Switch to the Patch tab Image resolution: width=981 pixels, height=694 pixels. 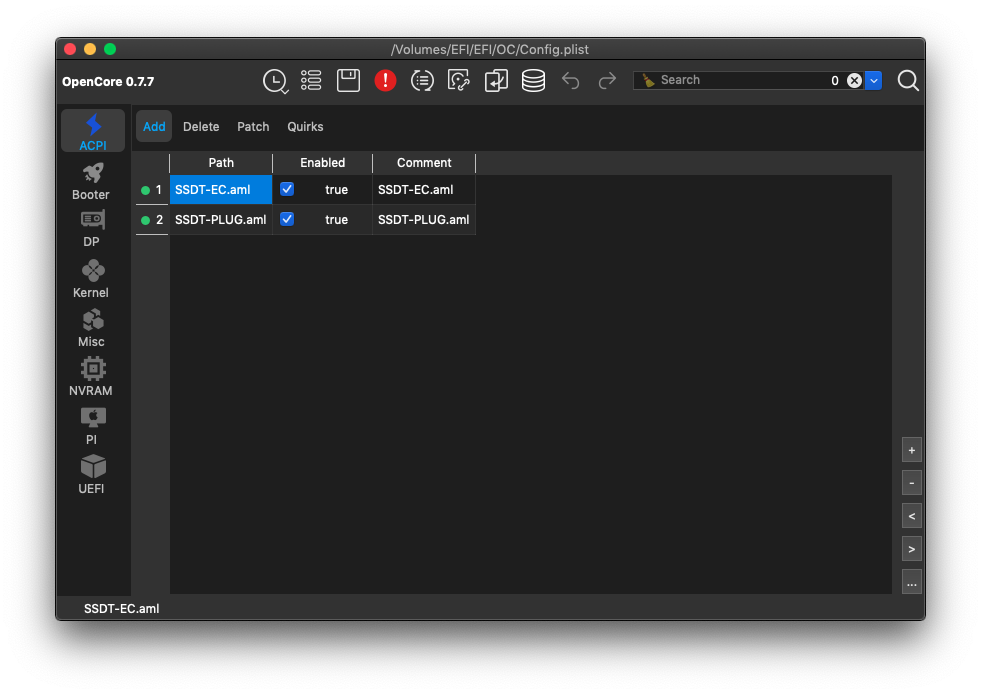click(253, 126)
